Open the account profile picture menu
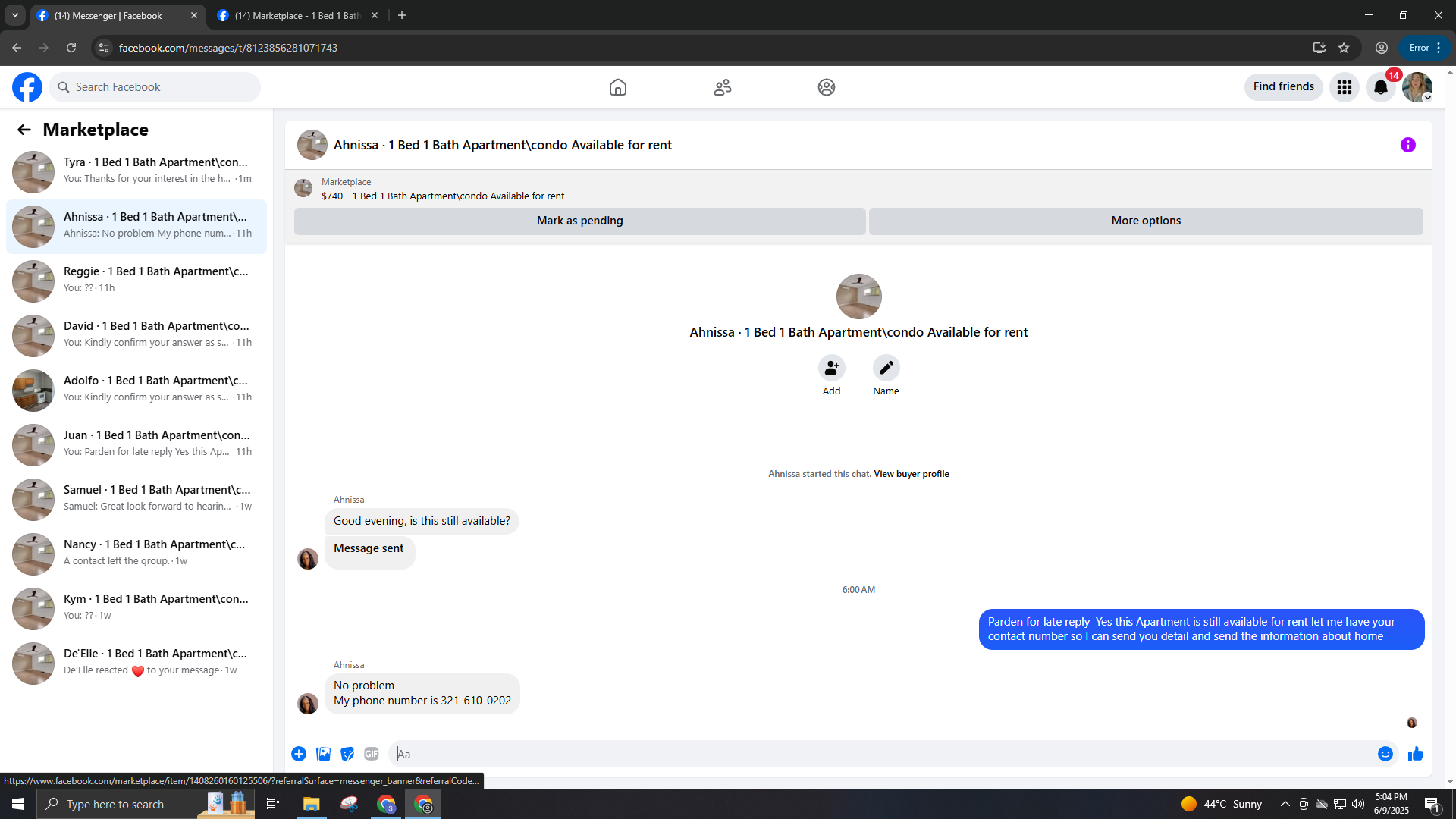1456x819 pixels. tap(1417, 87)
